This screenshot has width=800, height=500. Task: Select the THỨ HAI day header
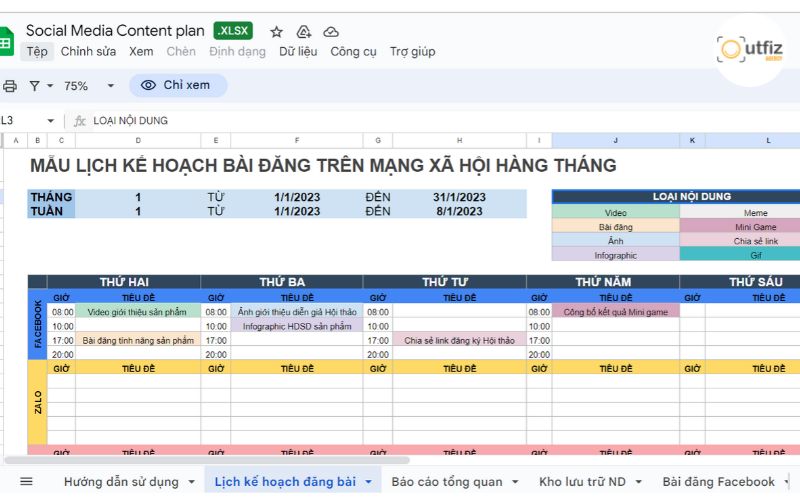(124, 282)
